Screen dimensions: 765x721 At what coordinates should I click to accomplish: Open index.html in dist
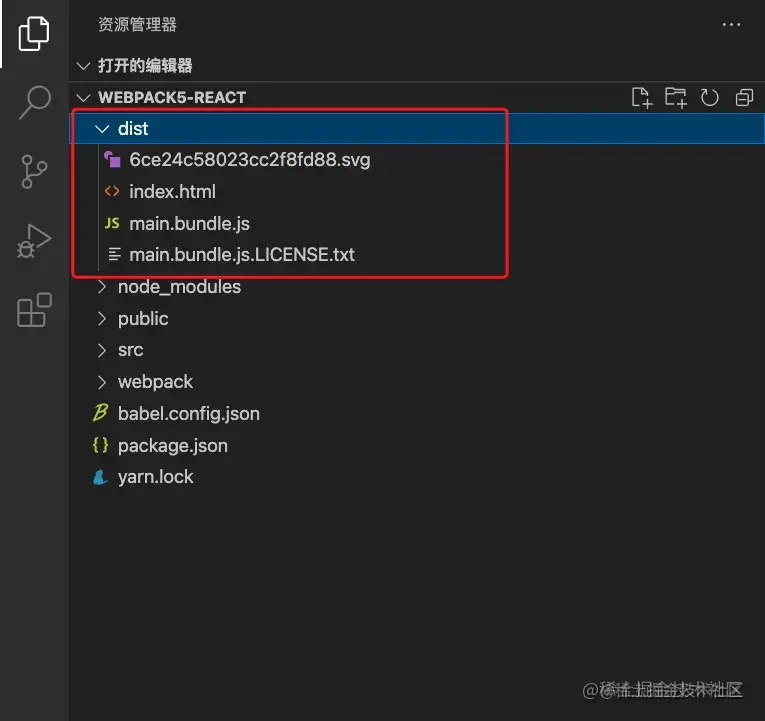point(172,191)
